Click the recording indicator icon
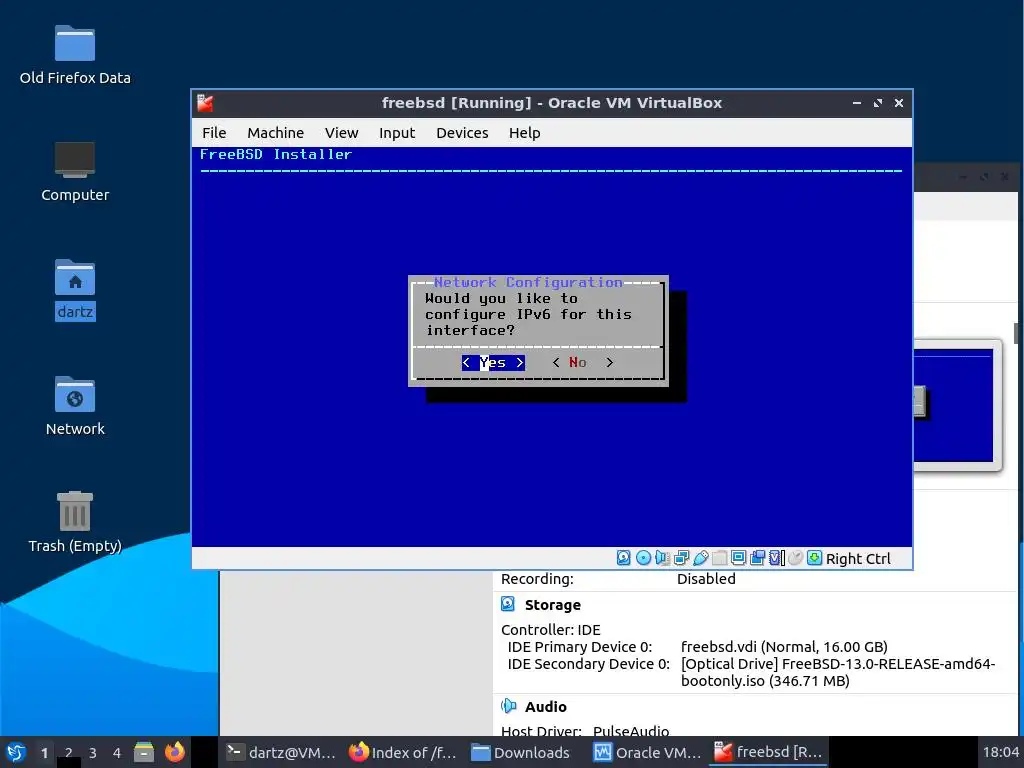 click(758, 558)
